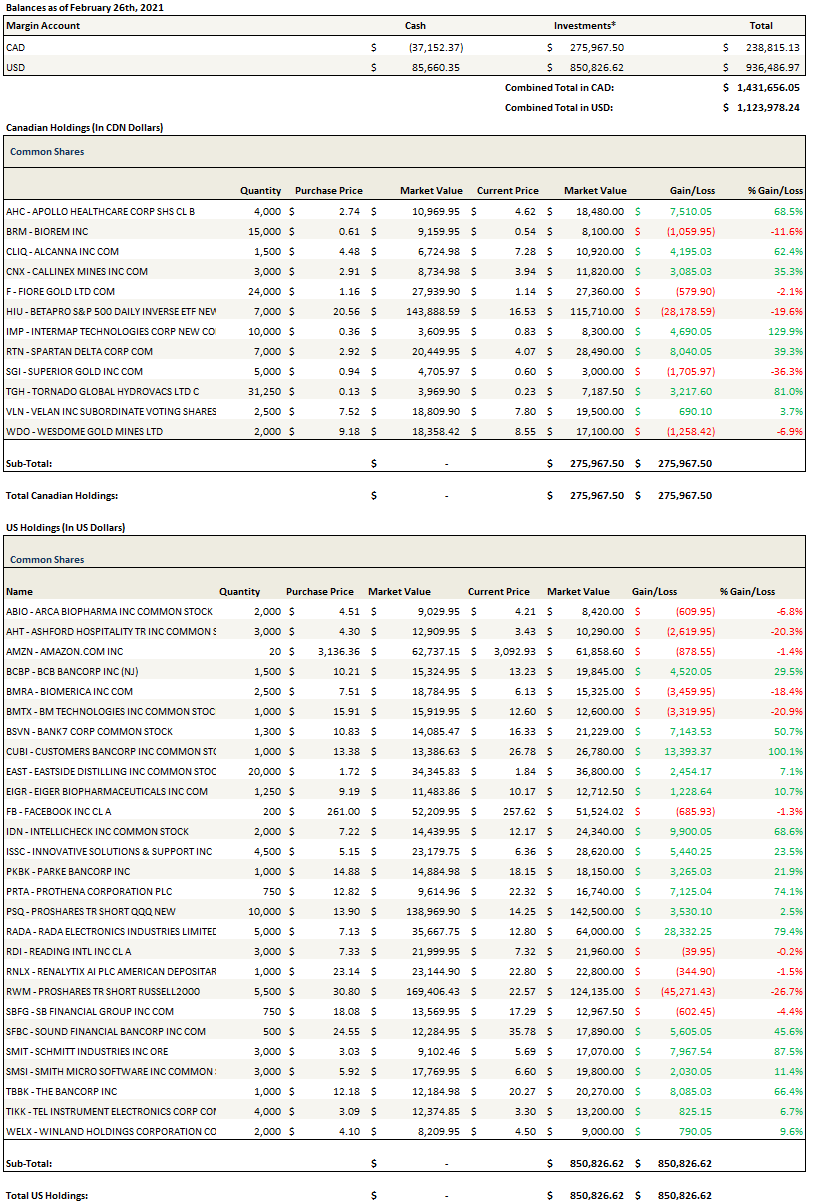Image resolution: width=823 pixels, height=1204 pixels.
Task: Select the Total US Holdings label
Action: coord(46,1195)
